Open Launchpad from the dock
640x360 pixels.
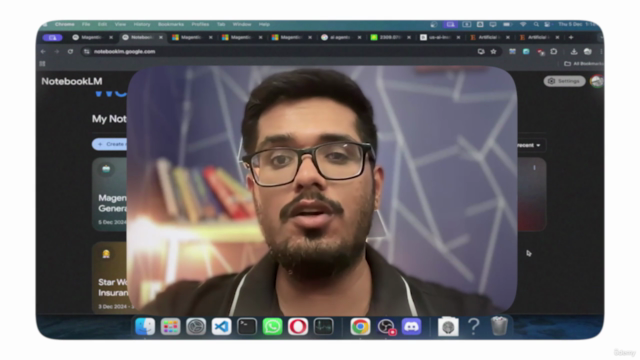(170, 327)
